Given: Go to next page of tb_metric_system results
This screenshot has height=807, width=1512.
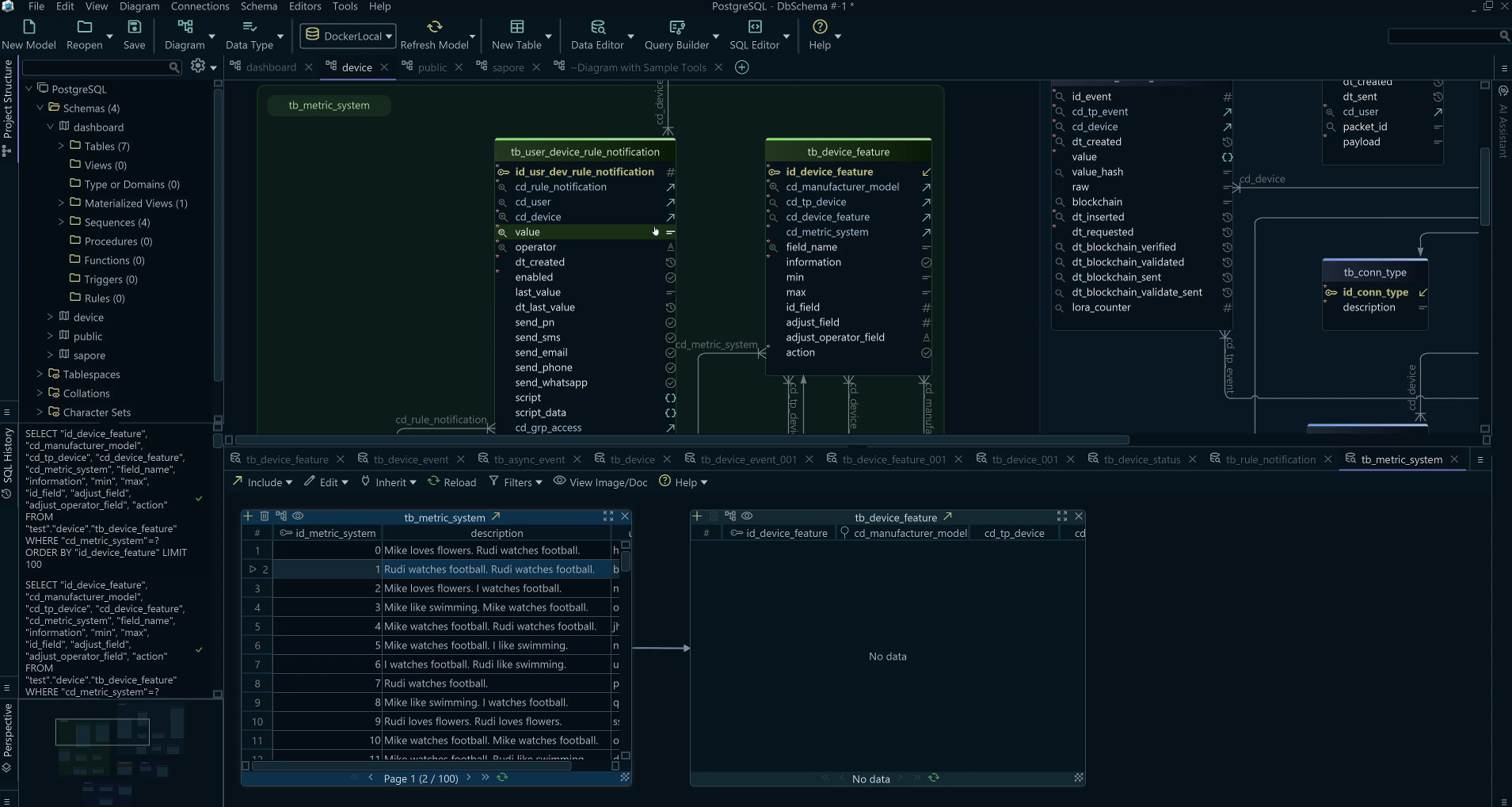Looking at the screenshot, I should point(468,778).
